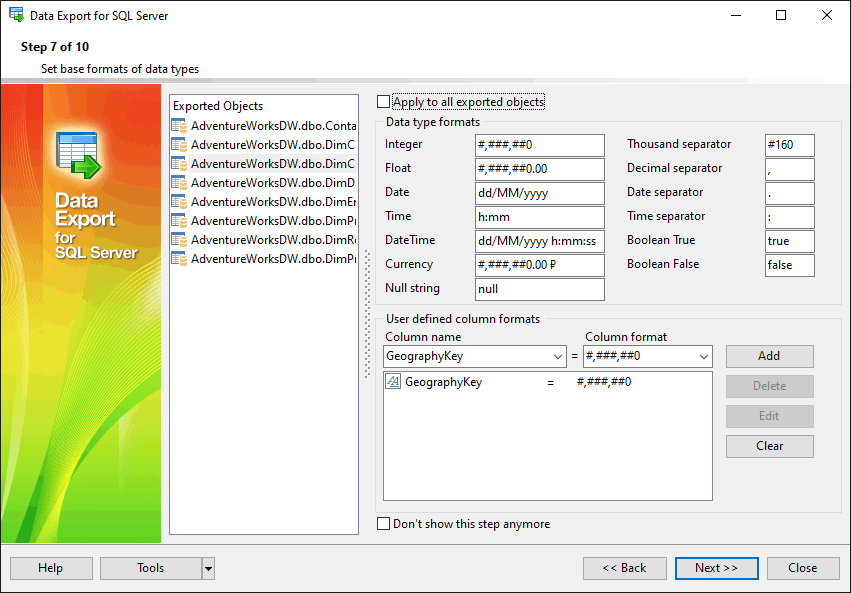Image resolution: width=851 pixels, height=593 pixels.
Task: Clear all user defined column formats
Action: (769, 446)
